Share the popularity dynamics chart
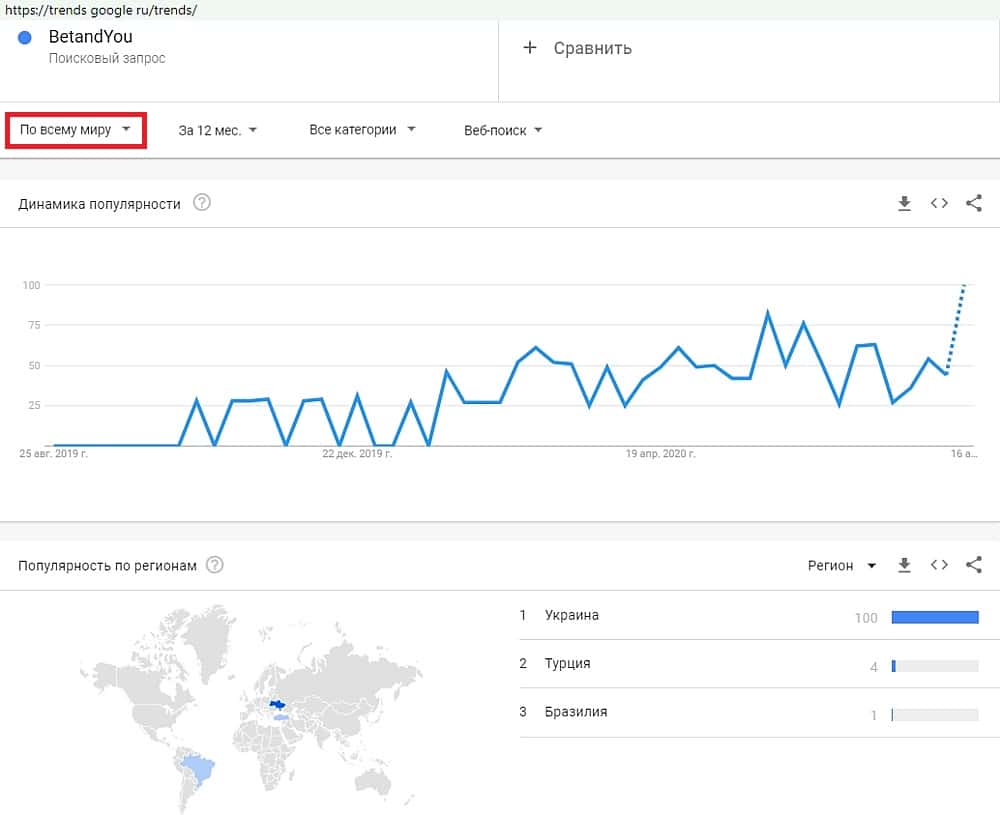 [x=974, y=204]
